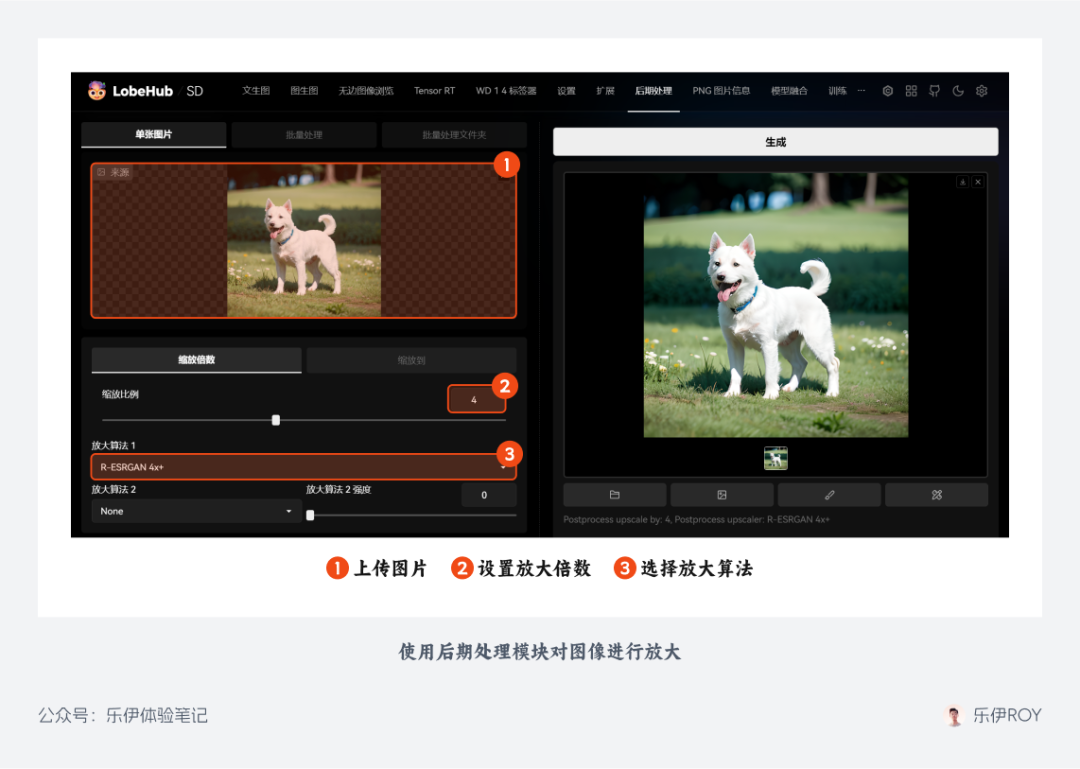The image size is (1080, 769).
Task: Switch to the 缩放到 mode tab
Action: pos(411,360)
